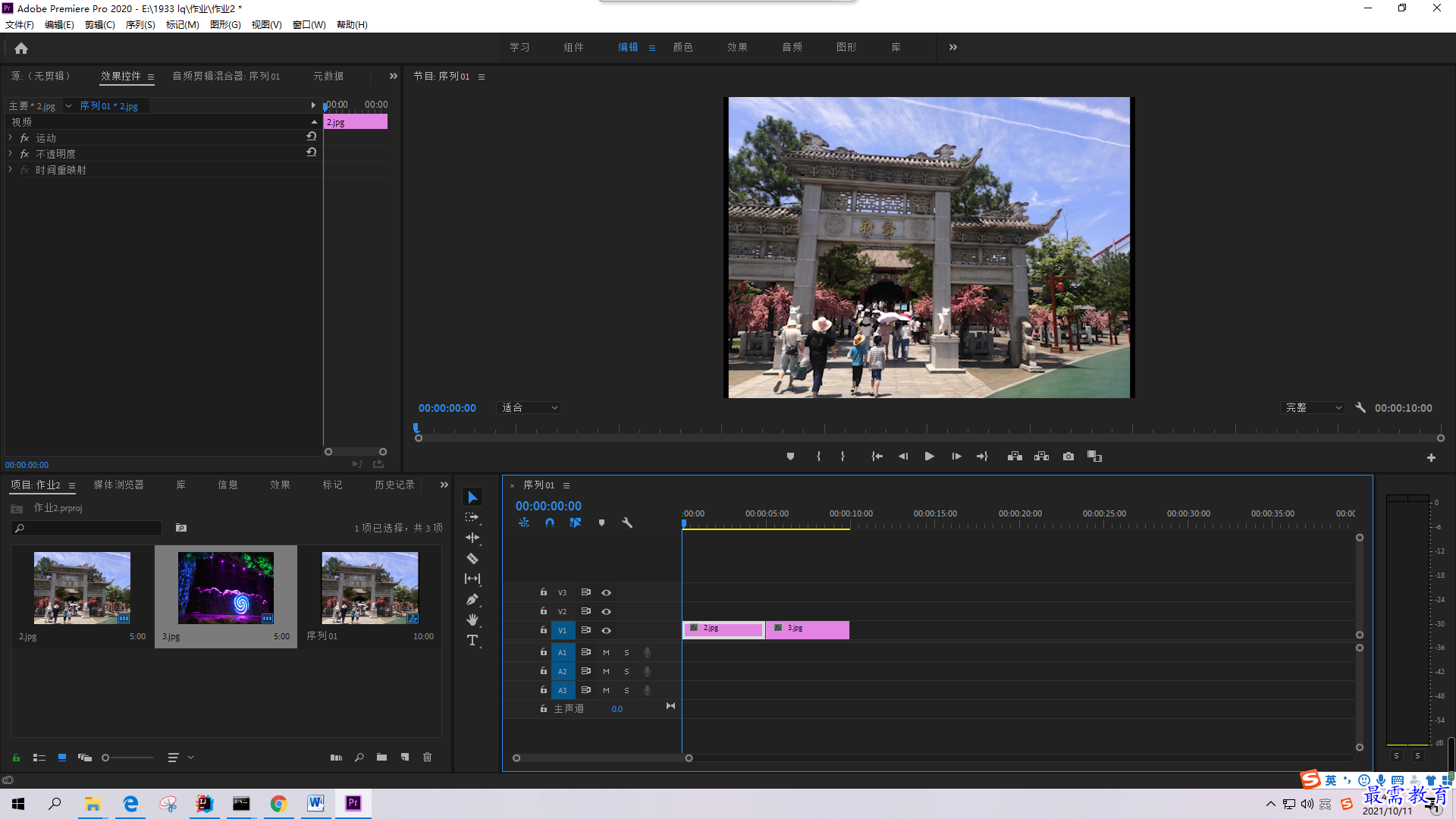Select the 3.jpg clip on timeline

(808, 629)
